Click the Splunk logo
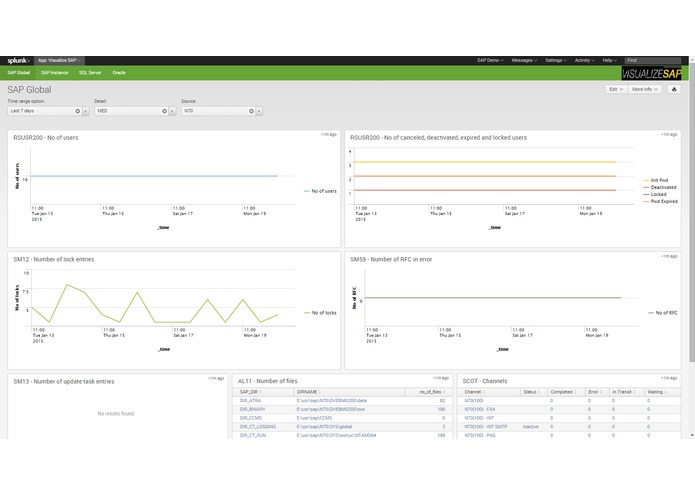 pos(18,60)
